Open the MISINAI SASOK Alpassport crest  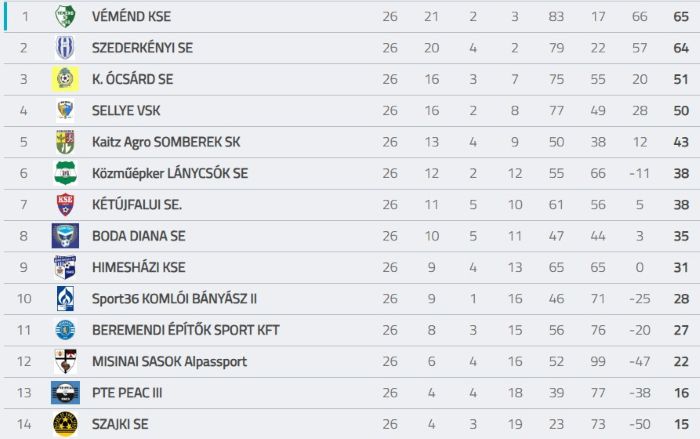65,361
